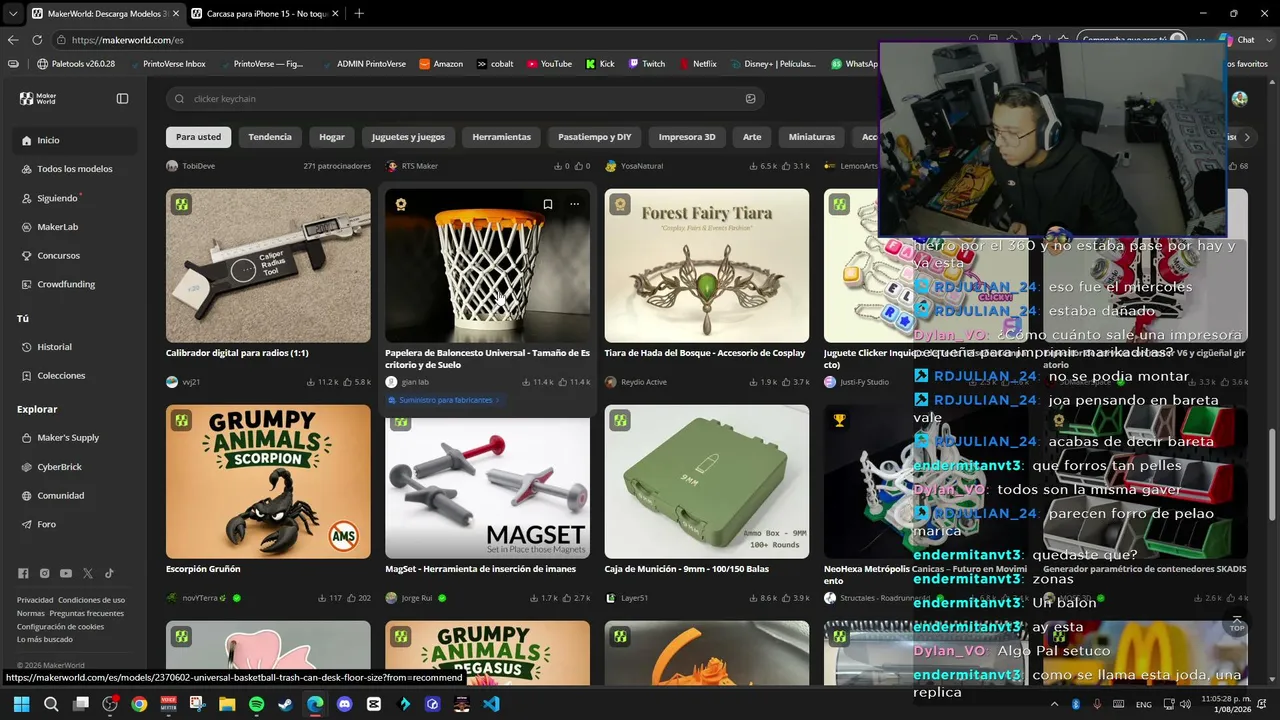Image resolution: width=1280 pixels, height=720 pixels.
Task: Search by image using the search bar icon
Action: click(x=750, y=99)
